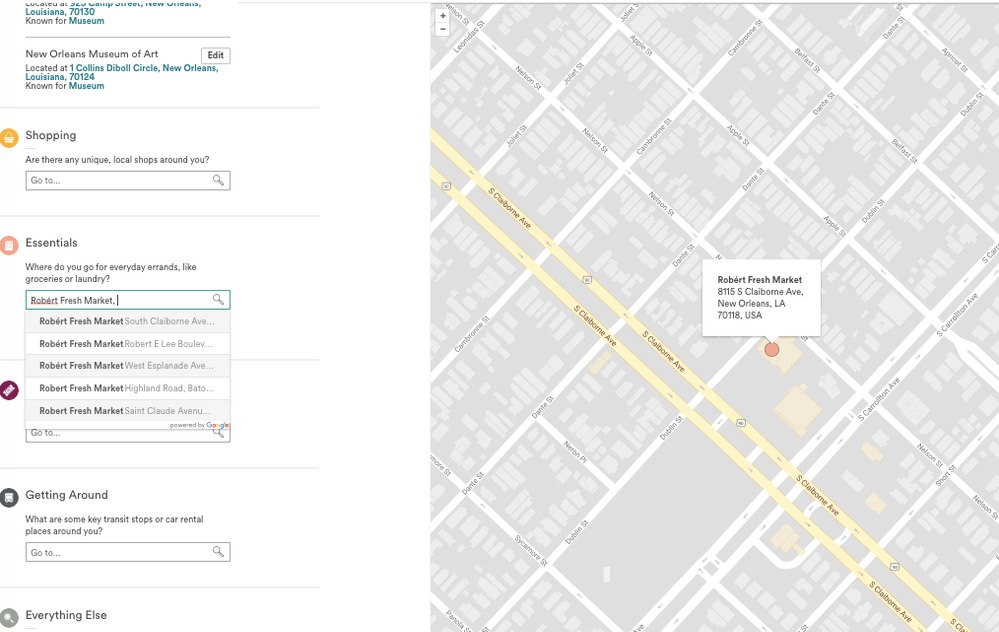Click the Everything Else category icon

tap(9, 618)
